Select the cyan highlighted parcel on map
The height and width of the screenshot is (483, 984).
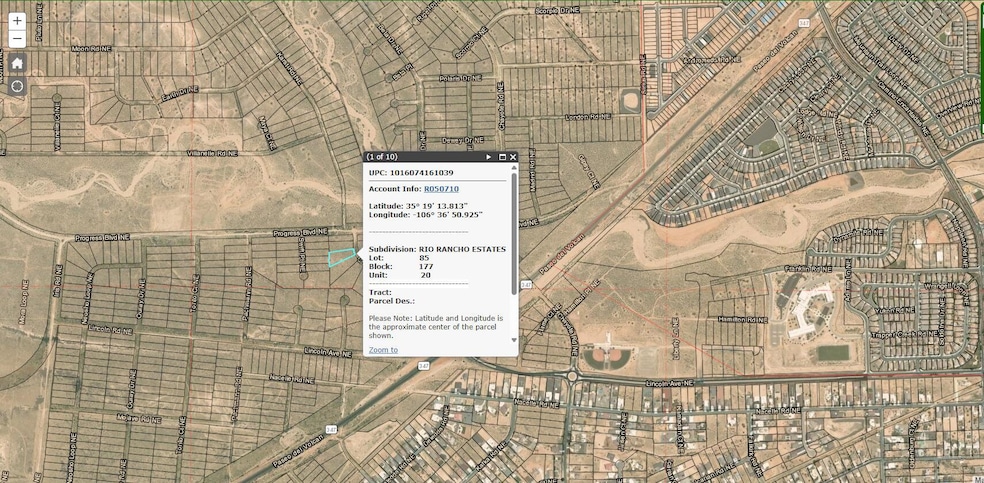pyautogui.click(x=341, y=257)
